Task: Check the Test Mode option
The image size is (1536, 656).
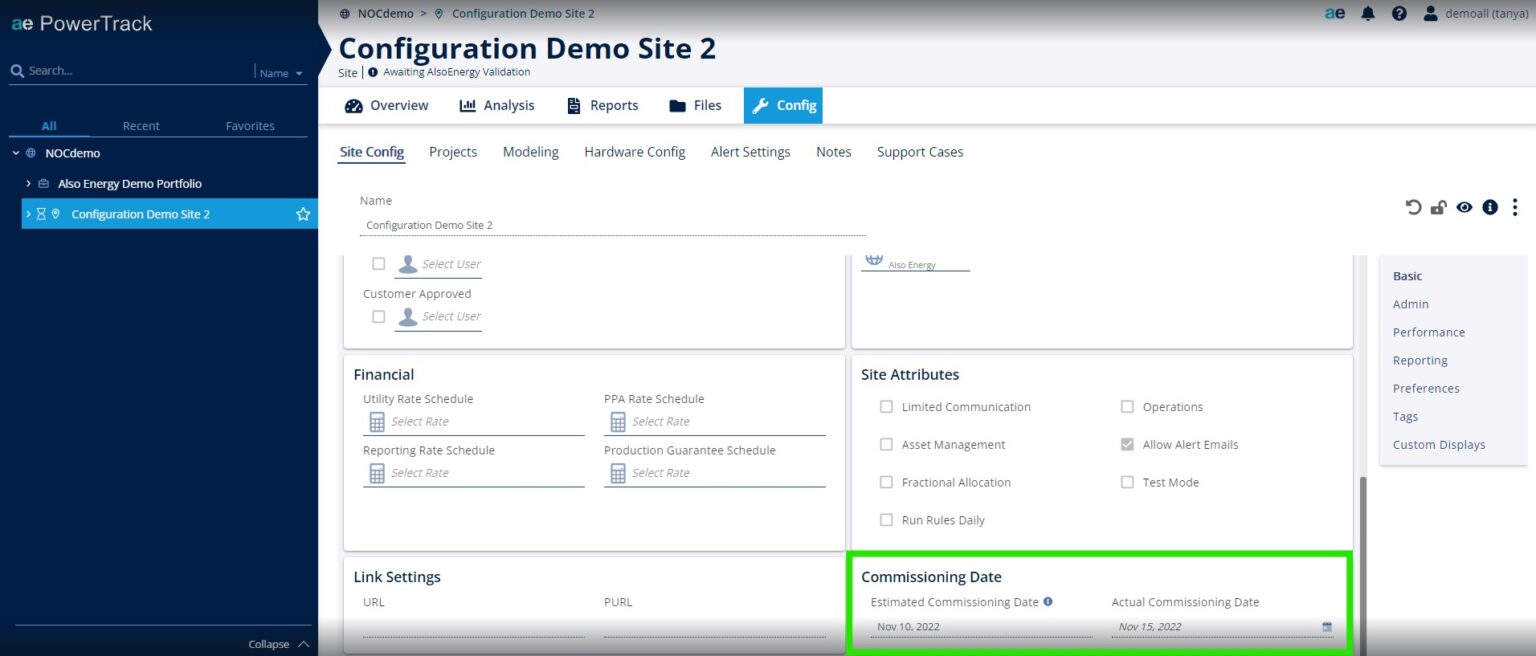Action: 1127,482
